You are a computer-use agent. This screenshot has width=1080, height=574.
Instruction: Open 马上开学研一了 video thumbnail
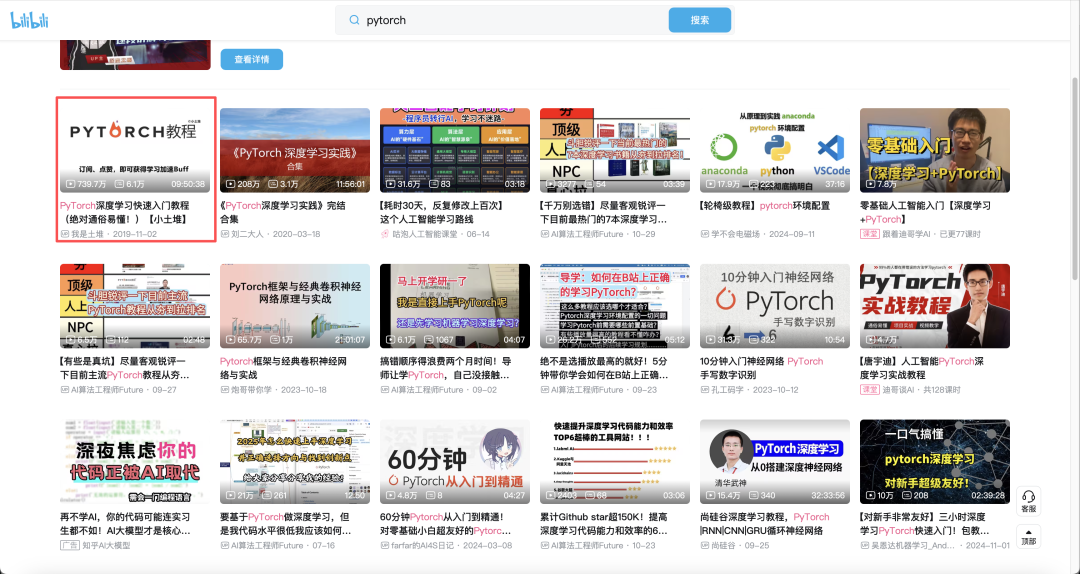click(455, 306)
